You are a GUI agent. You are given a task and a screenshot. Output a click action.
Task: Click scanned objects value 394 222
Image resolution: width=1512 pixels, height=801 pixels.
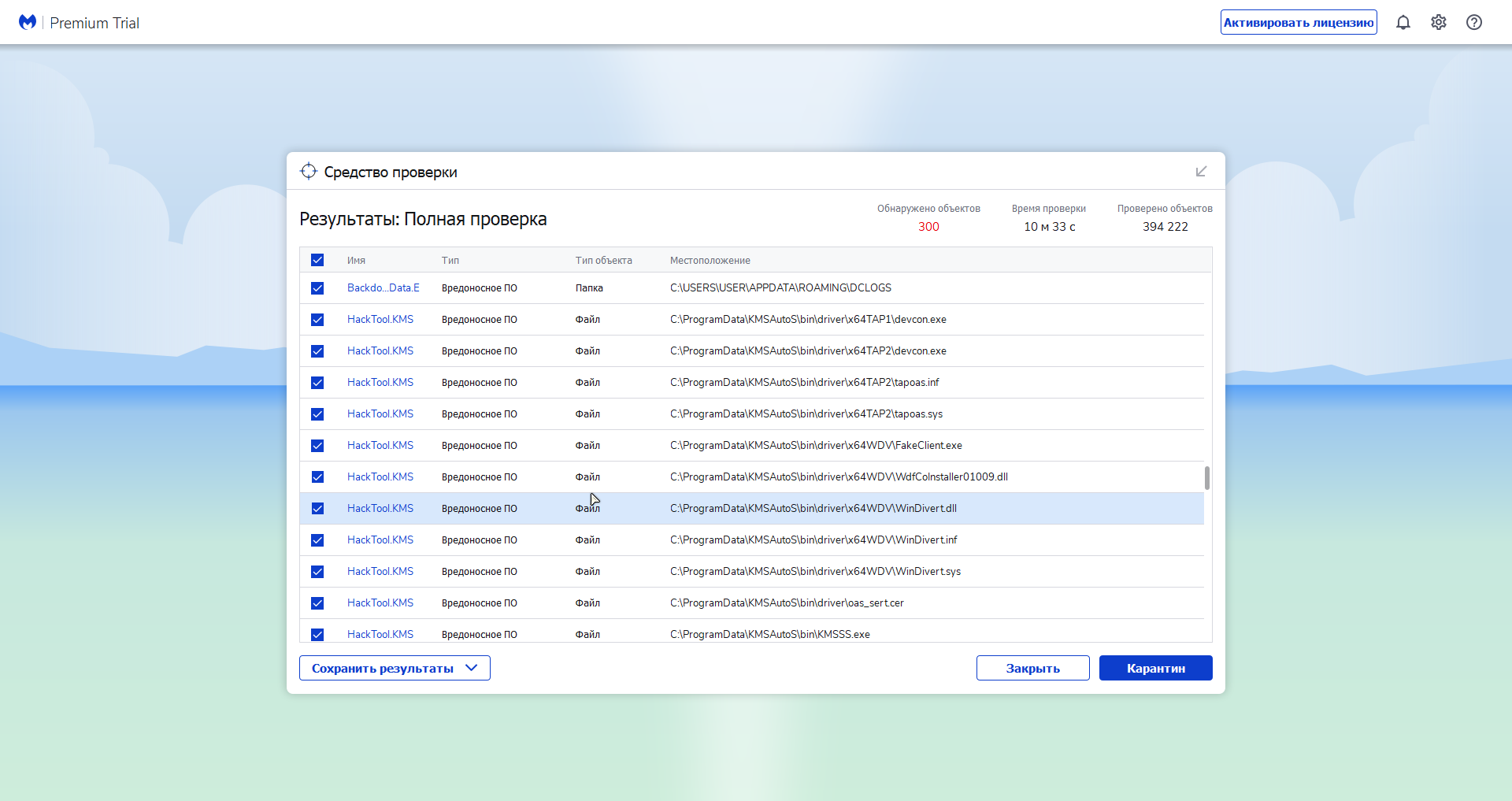(x=1165, y=226)
